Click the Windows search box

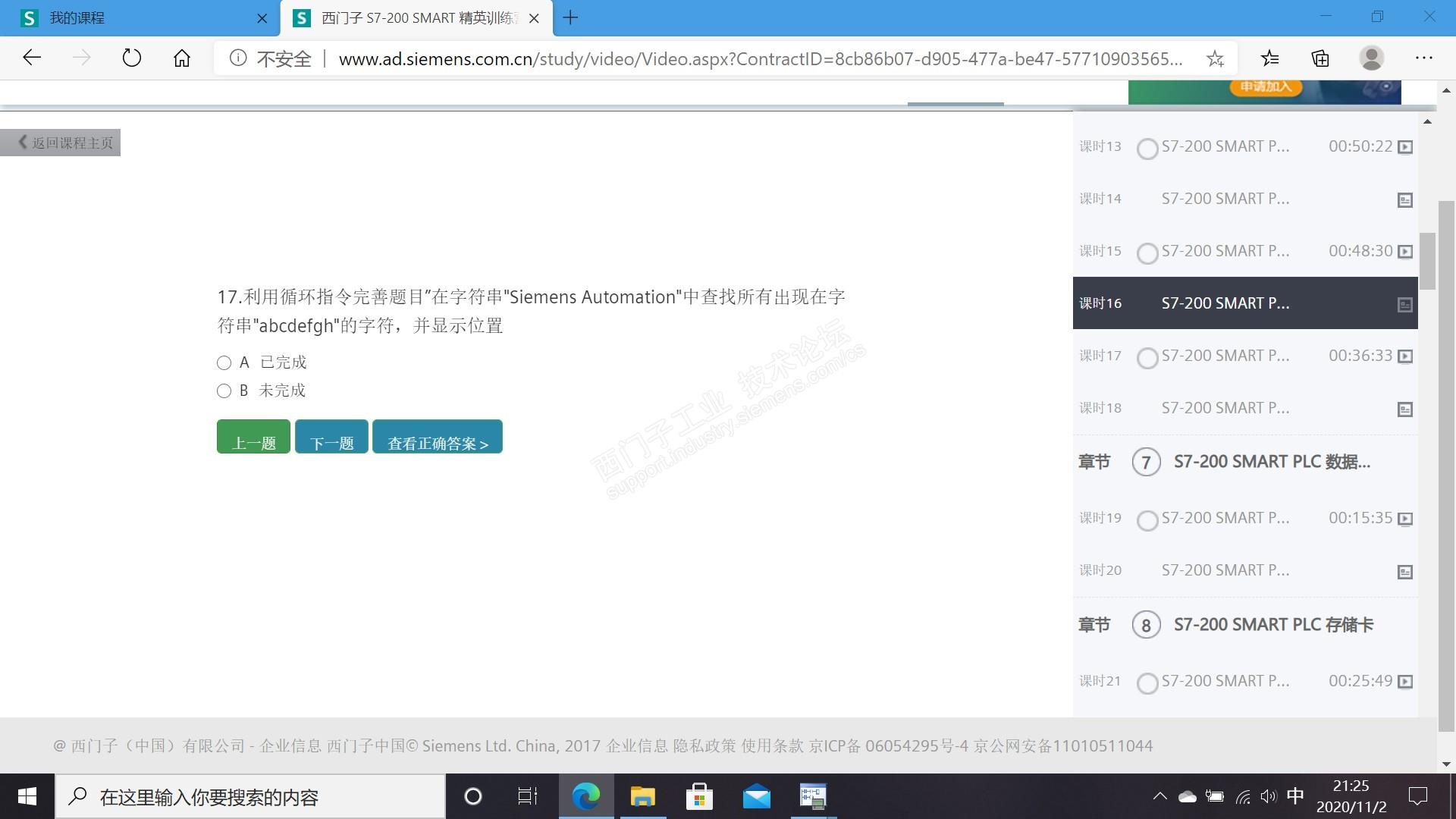tap(250, 797)
